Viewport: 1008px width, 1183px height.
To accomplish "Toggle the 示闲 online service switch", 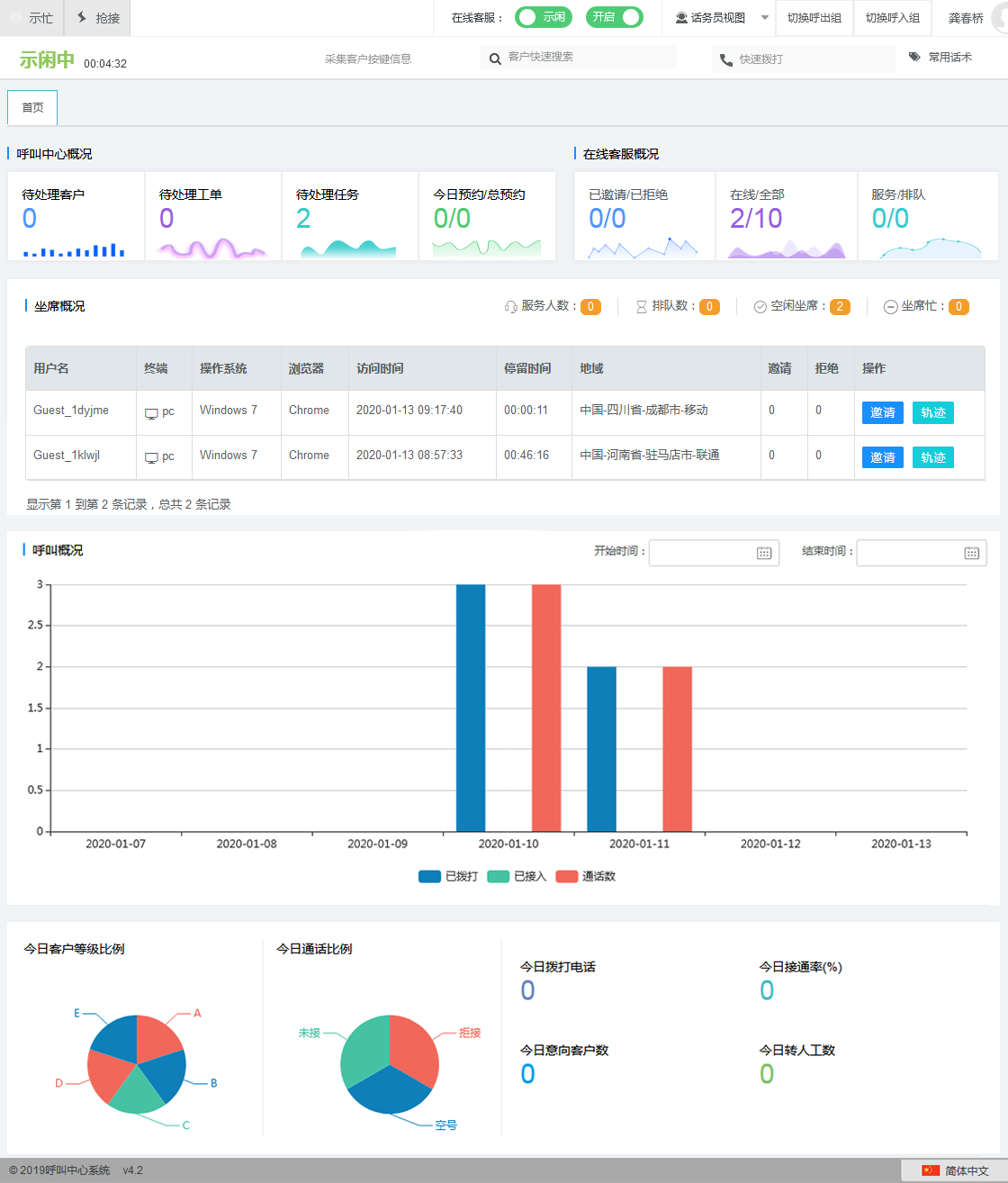I will click(541, 17).
